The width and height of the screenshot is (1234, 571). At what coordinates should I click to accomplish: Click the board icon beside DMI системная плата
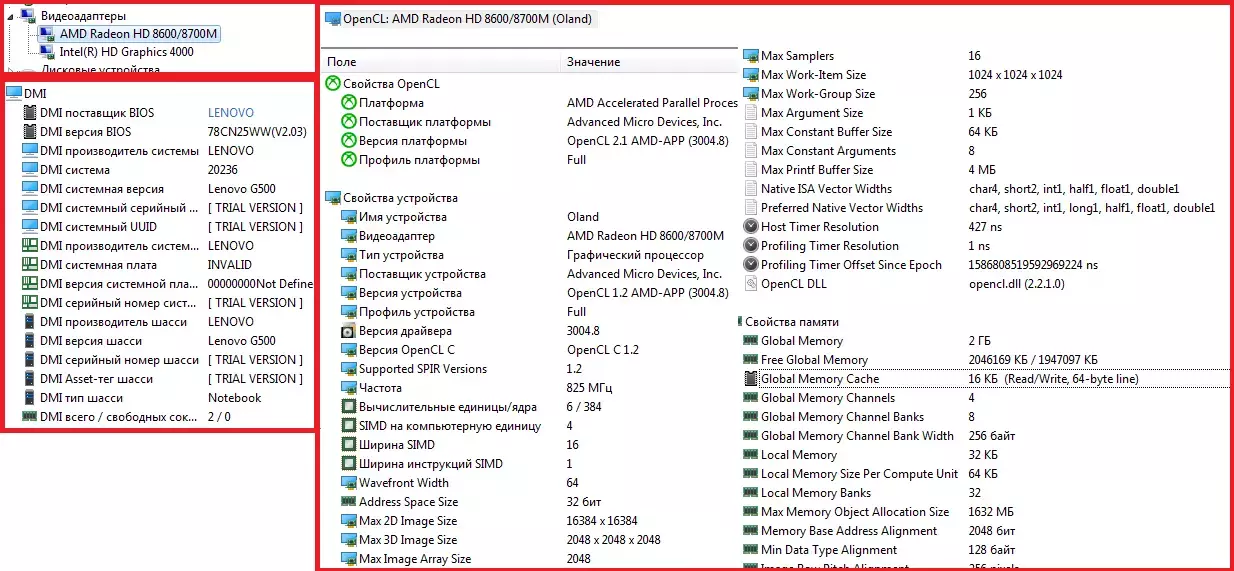coord(29,265)
